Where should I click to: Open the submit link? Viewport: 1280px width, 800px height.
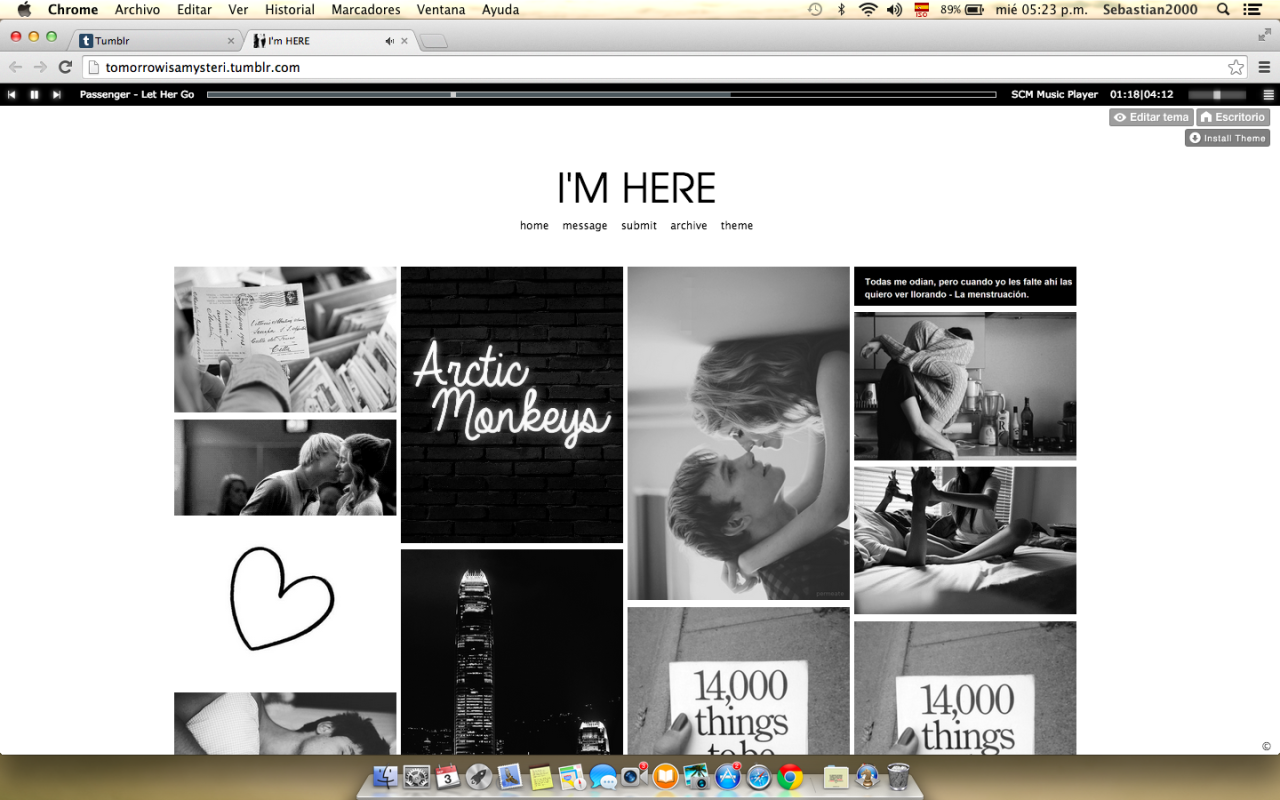639,226
